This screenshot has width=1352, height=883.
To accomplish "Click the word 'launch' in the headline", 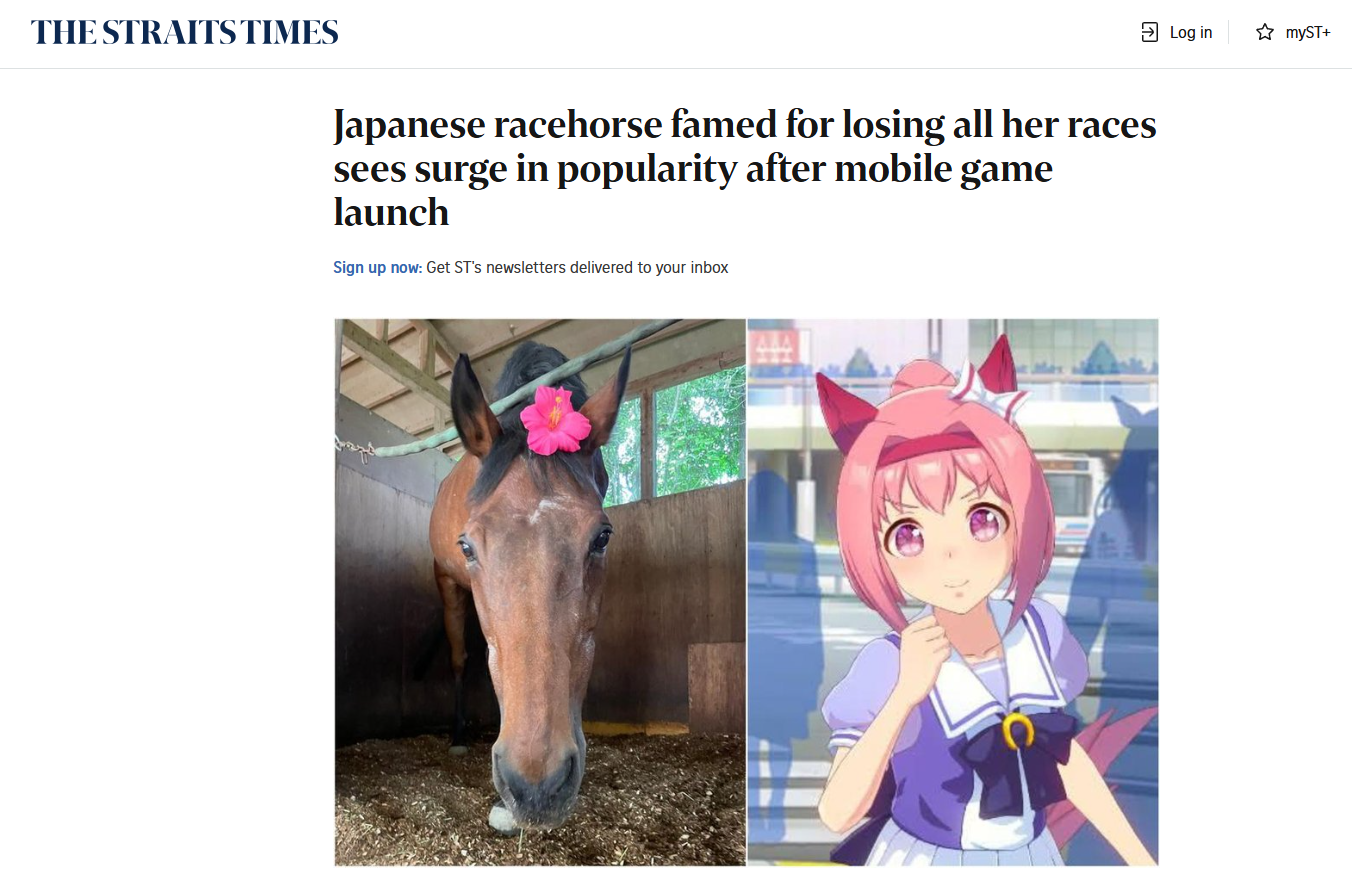I will click(391, 211).
